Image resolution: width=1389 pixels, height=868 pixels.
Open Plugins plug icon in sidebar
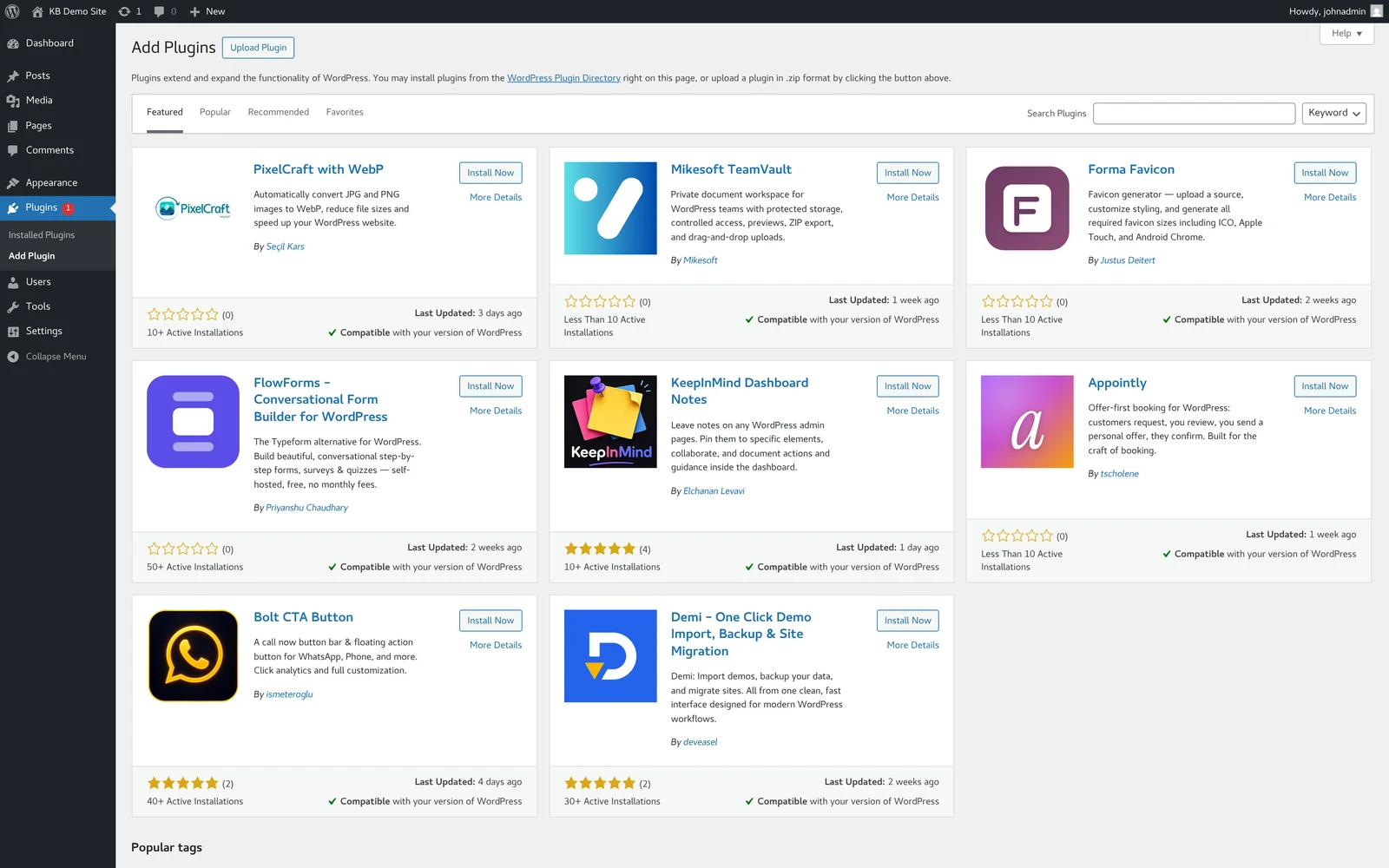(13, 208)
